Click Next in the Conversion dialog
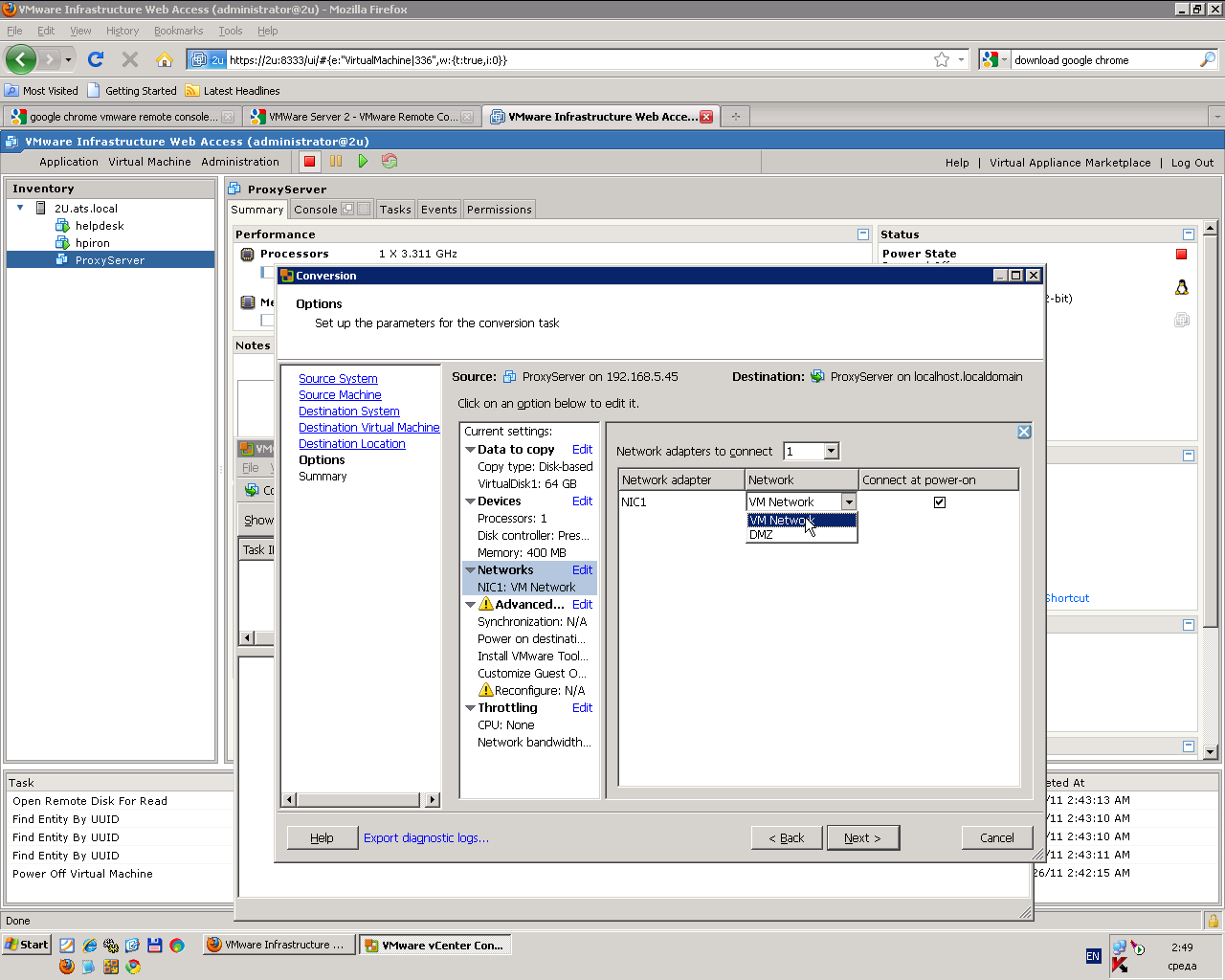The height and width of the screenshot is (980, 1225). [862, 838]
